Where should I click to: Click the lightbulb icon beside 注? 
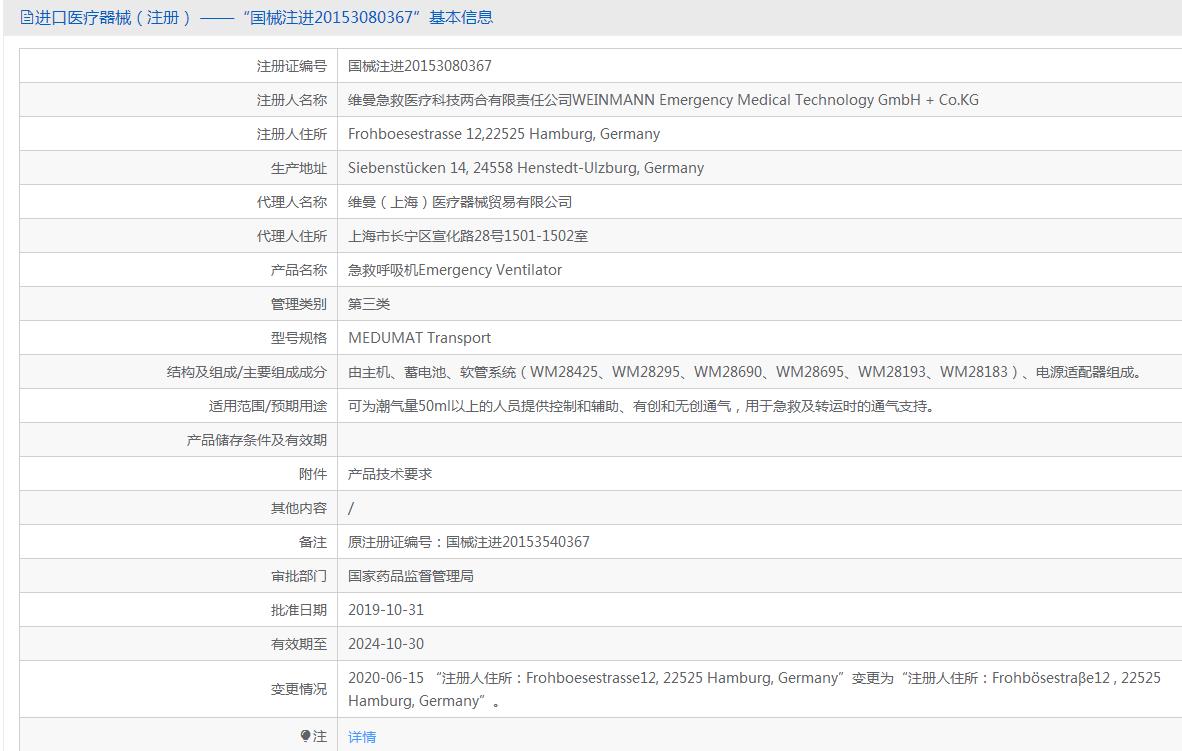click(x=306, y=736)
